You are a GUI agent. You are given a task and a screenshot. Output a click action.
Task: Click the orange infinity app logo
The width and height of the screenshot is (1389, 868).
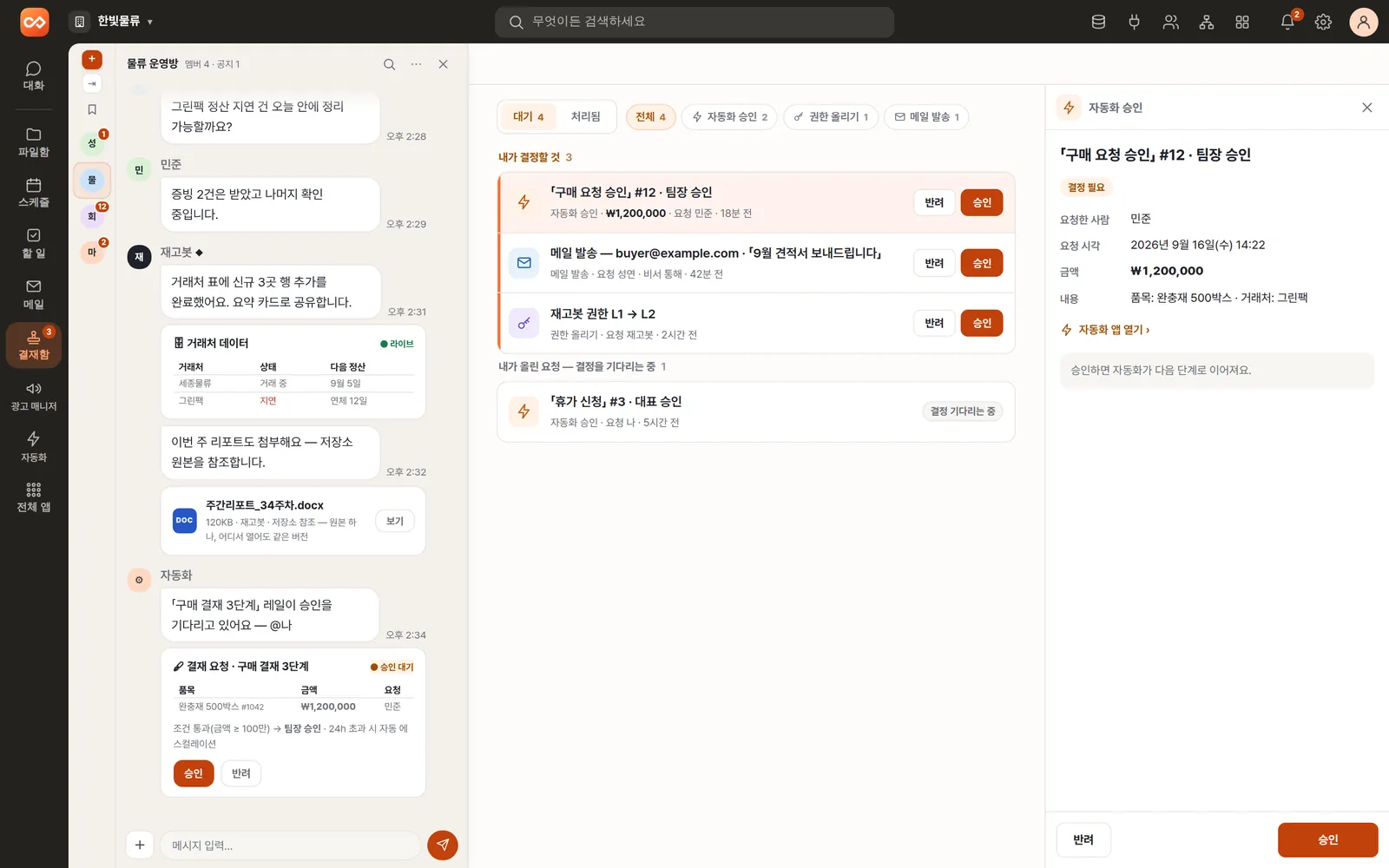pos(35,22)
